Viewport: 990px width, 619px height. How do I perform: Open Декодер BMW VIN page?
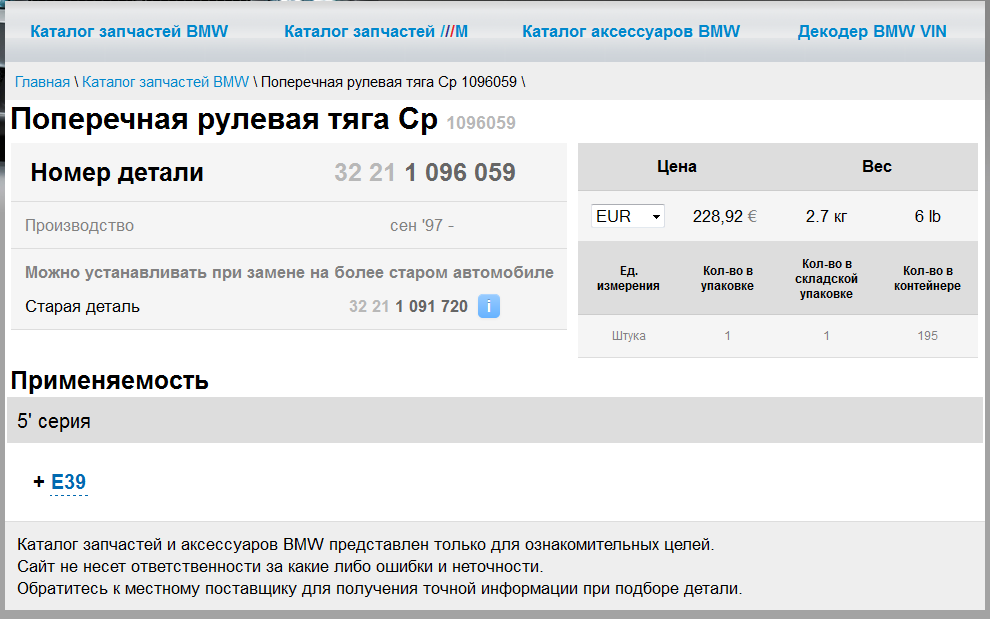[x=872, y=32]
